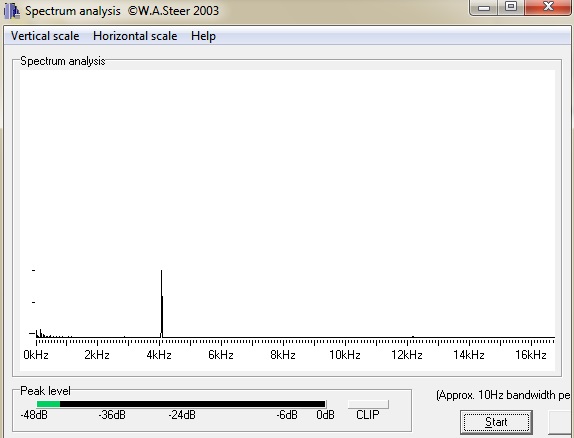Minimize the Spectrum analysis window

click(x=484, y=7)
